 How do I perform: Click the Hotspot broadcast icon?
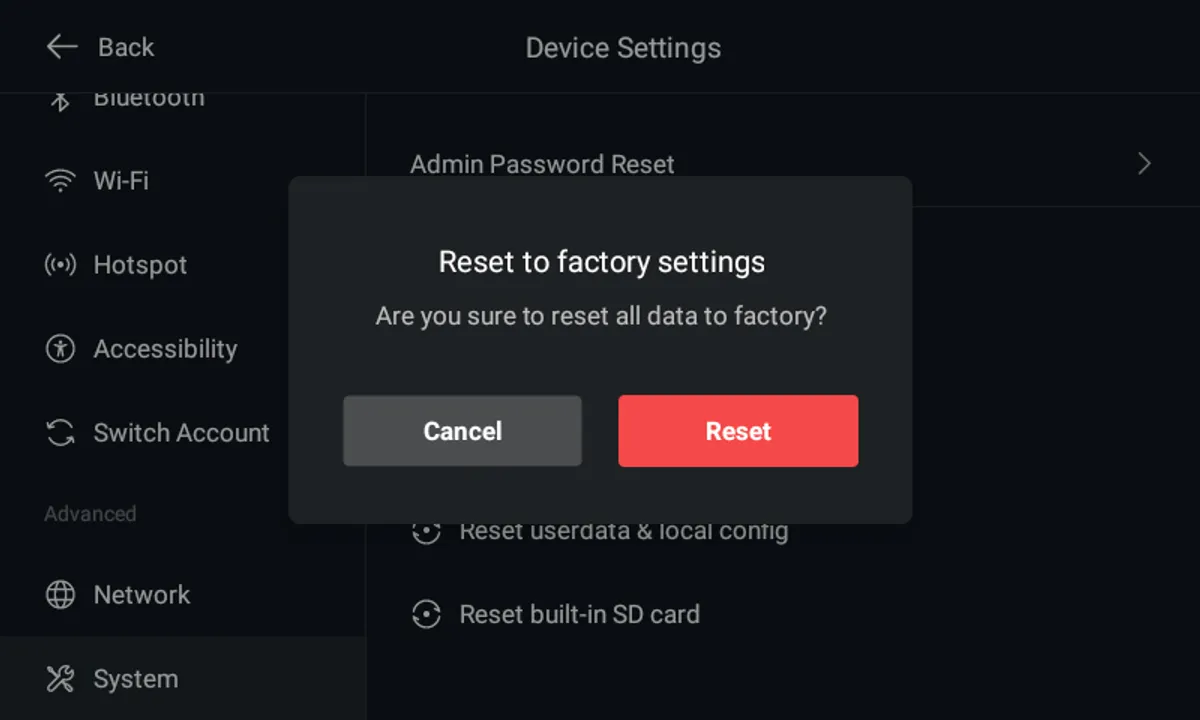pyautogui.click(x=61, y=265)
